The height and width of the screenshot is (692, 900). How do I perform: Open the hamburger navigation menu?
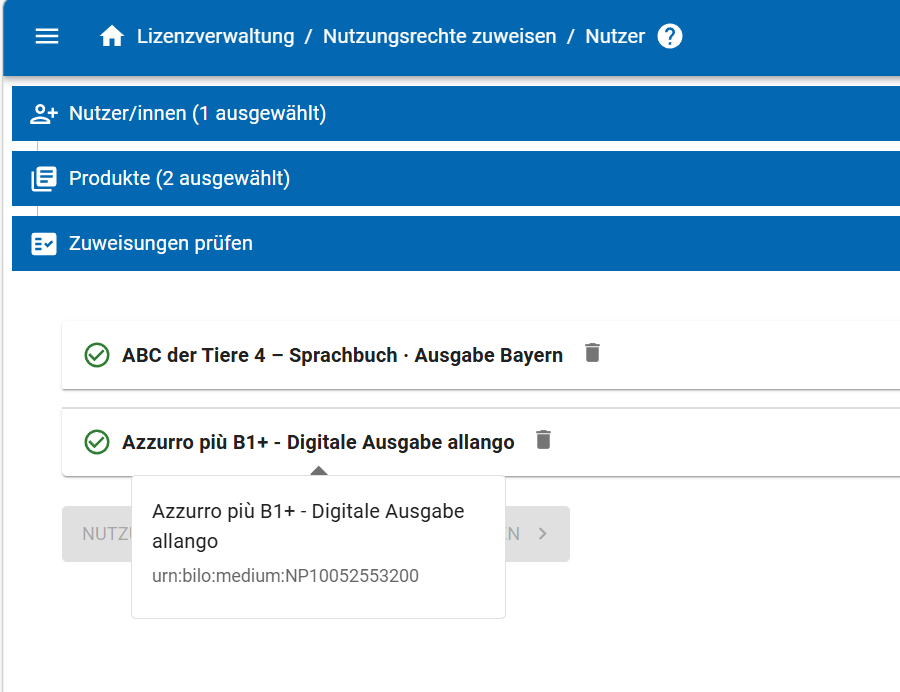47,37
